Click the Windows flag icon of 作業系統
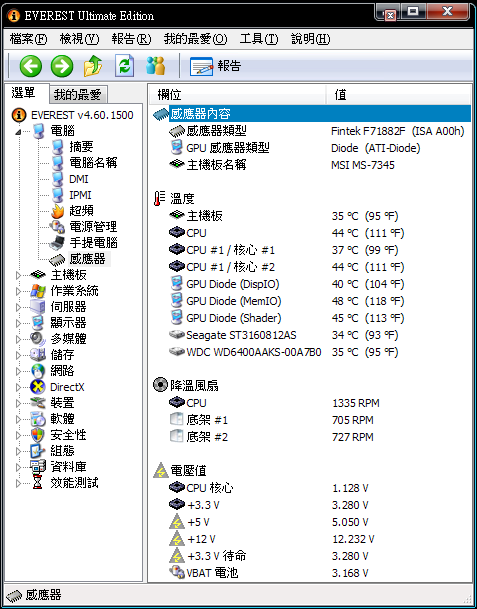Image resolution: width=477 pixels, height=609 pixels. click(x=38, y=291)
